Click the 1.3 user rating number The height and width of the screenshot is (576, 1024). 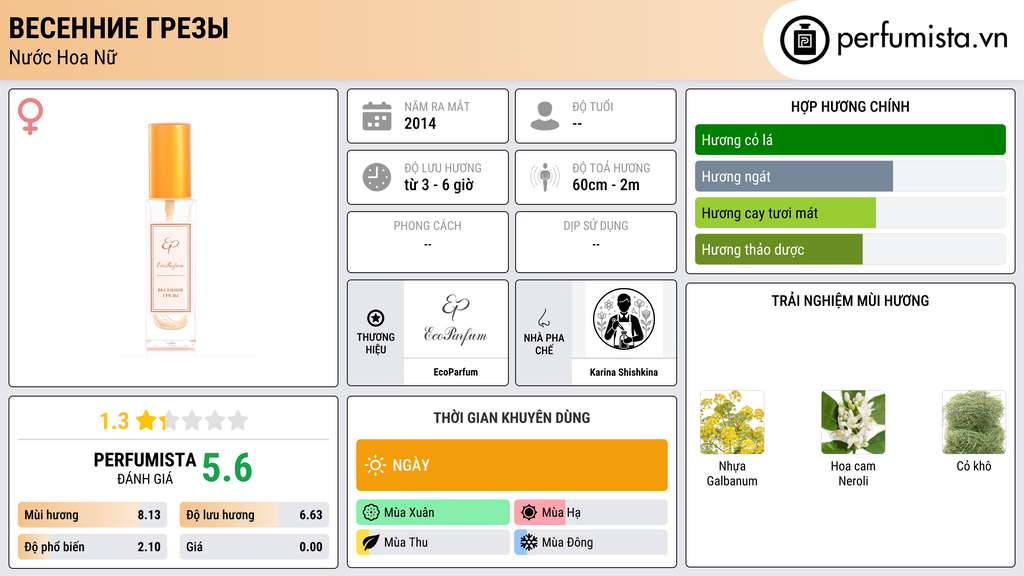pyautogui.click(x=114, y=421)
